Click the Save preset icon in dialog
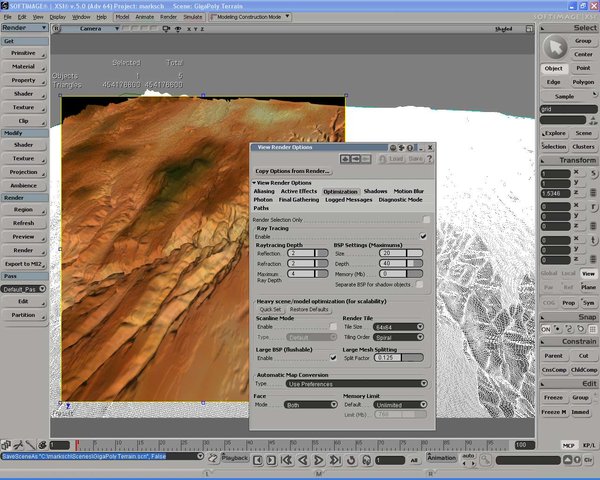 pos(414,158)
